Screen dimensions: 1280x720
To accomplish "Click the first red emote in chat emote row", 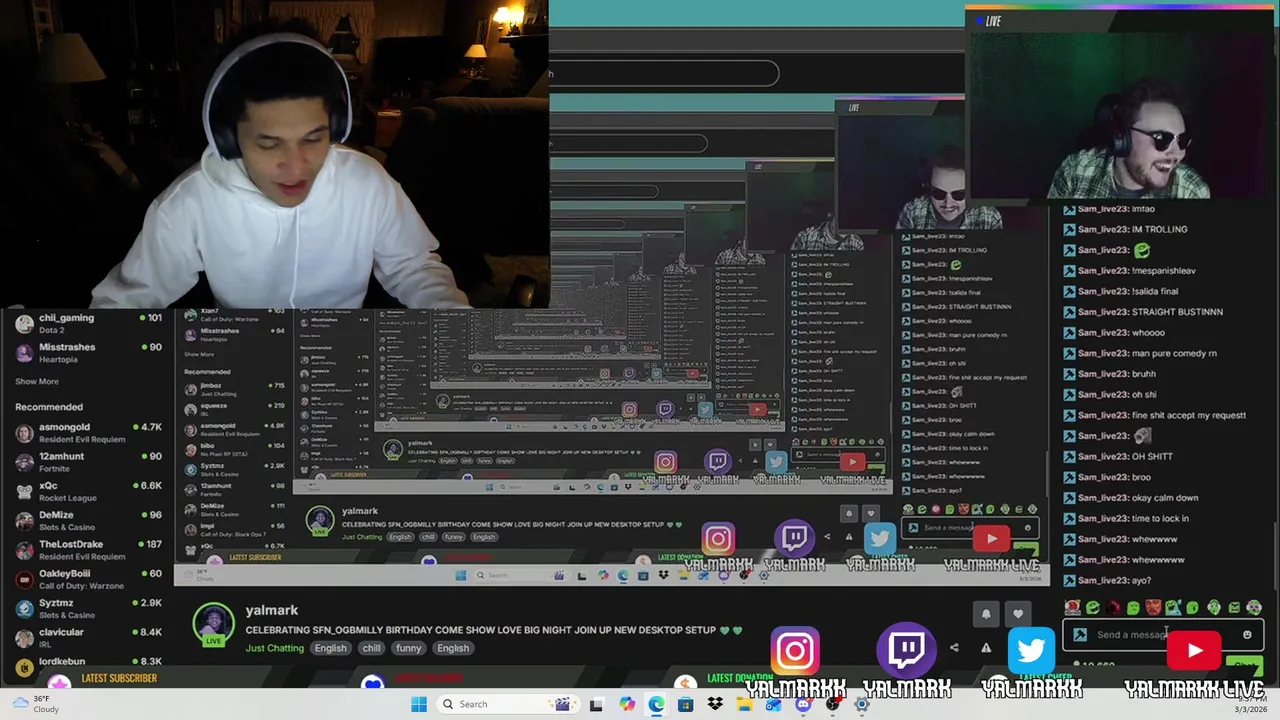I will (x=1072, y=607).
